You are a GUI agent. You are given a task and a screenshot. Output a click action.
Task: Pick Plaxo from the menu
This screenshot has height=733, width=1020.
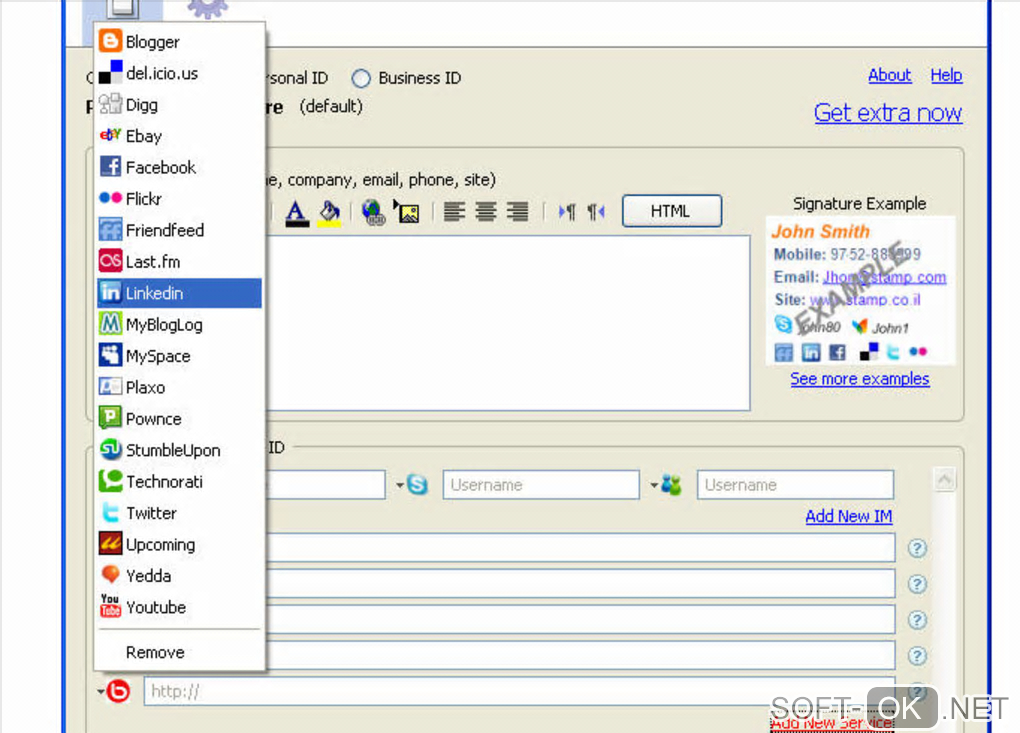coord(179,388)
